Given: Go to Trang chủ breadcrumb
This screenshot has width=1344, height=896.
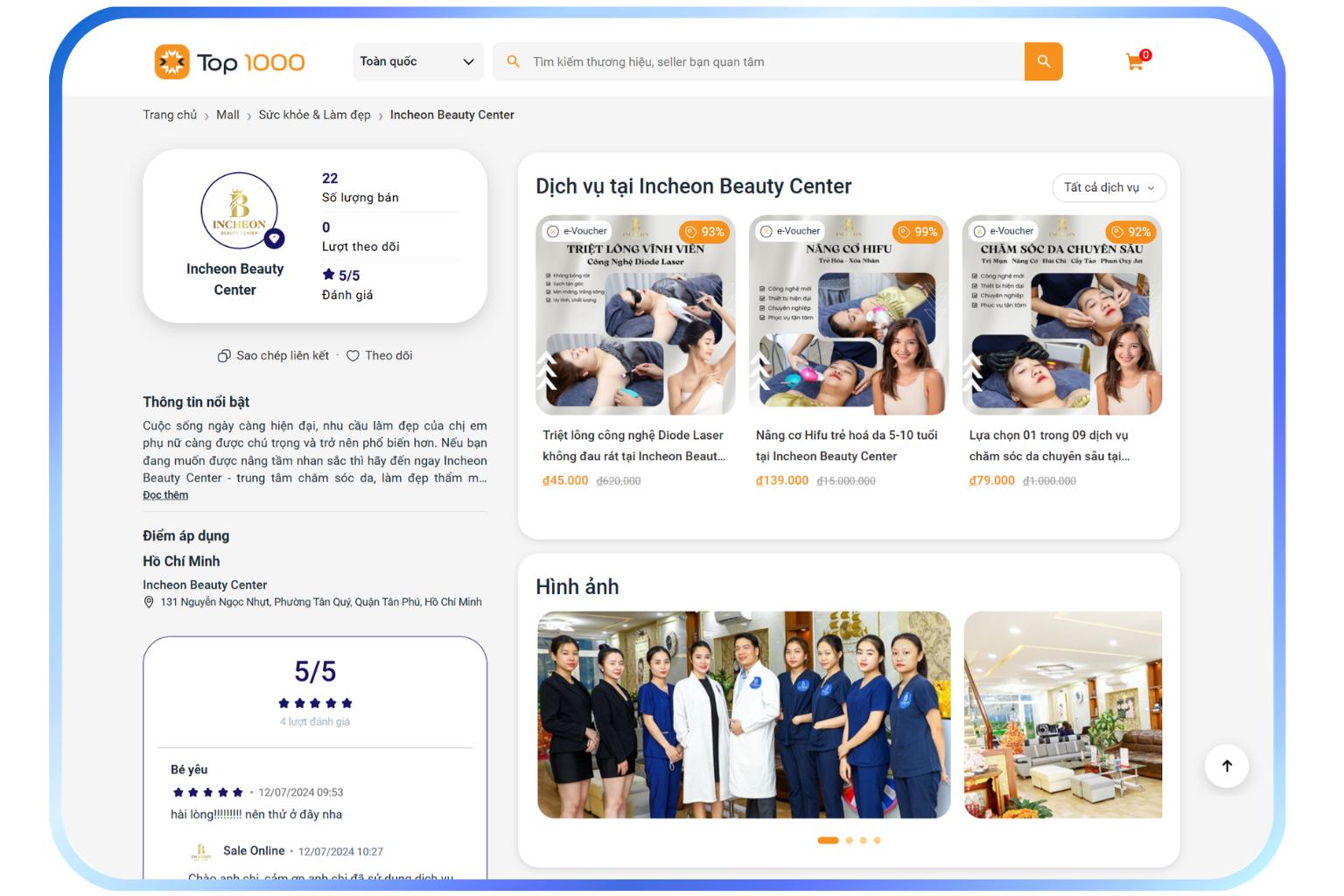Looking at the screenshot, I should click(x=170, y=115).
